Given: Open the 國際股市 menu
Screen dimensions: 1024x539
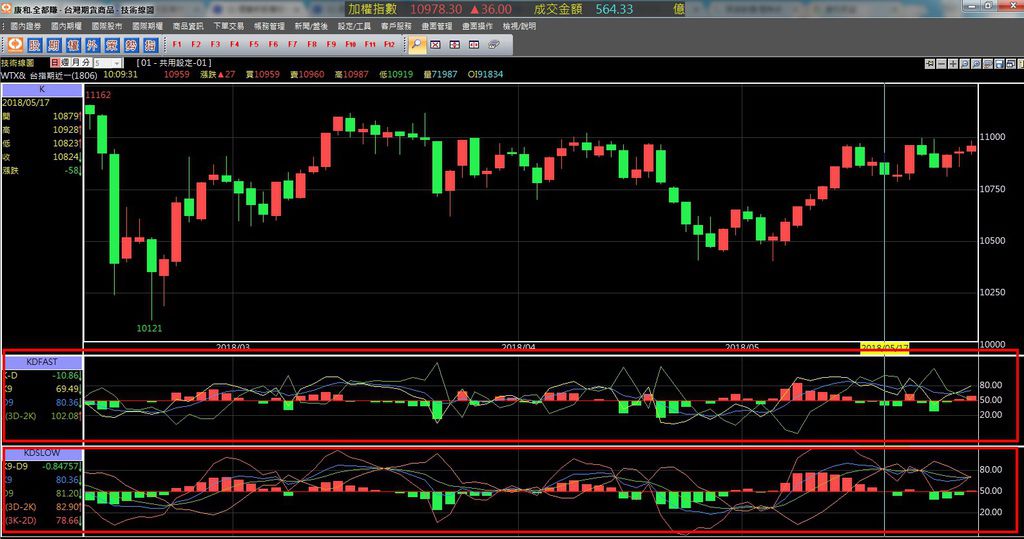Looking at the screenshot, I should click(106, 26).
